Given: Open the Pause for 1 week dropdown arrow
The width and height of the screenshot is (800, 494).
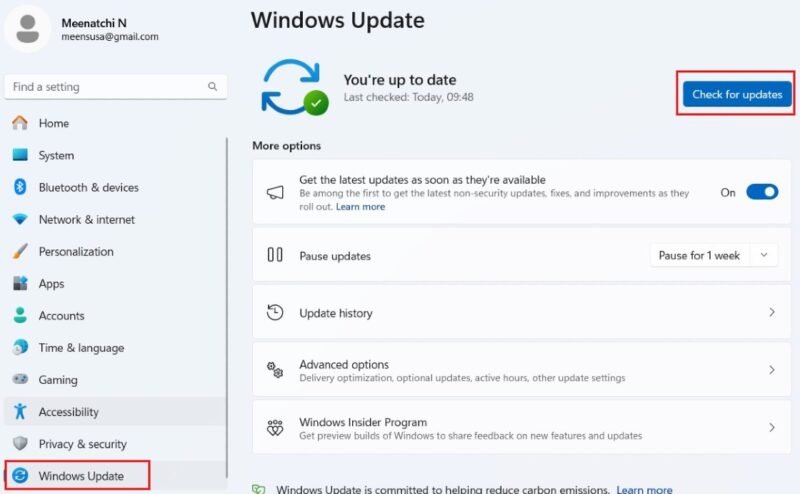Looking at the screenshot, I should pos(764,255).
